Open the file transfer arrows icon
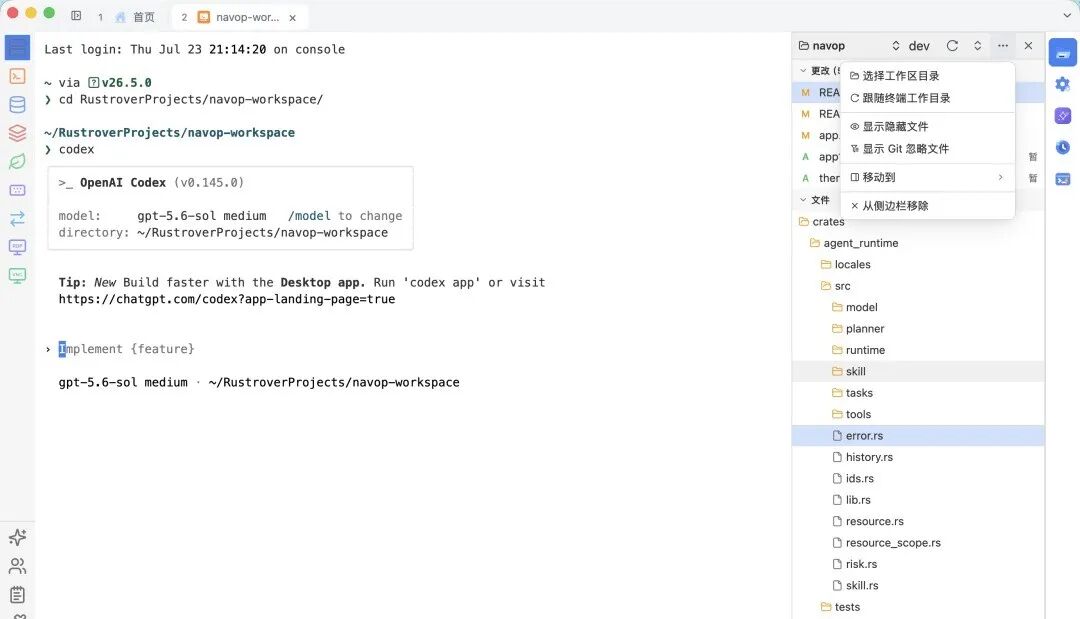 17,219
